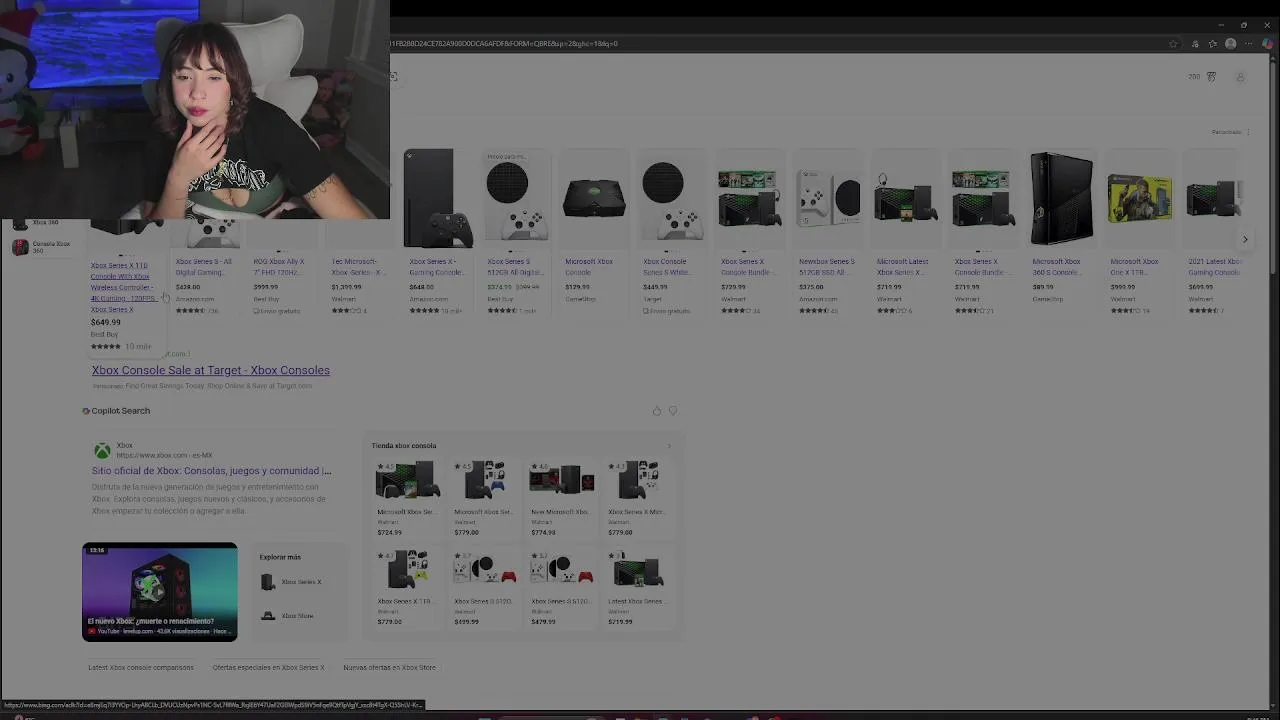Open $719.99 Latest Xbox Series shop item
This screenshot has height=720, width=1280.
(638, 588)
